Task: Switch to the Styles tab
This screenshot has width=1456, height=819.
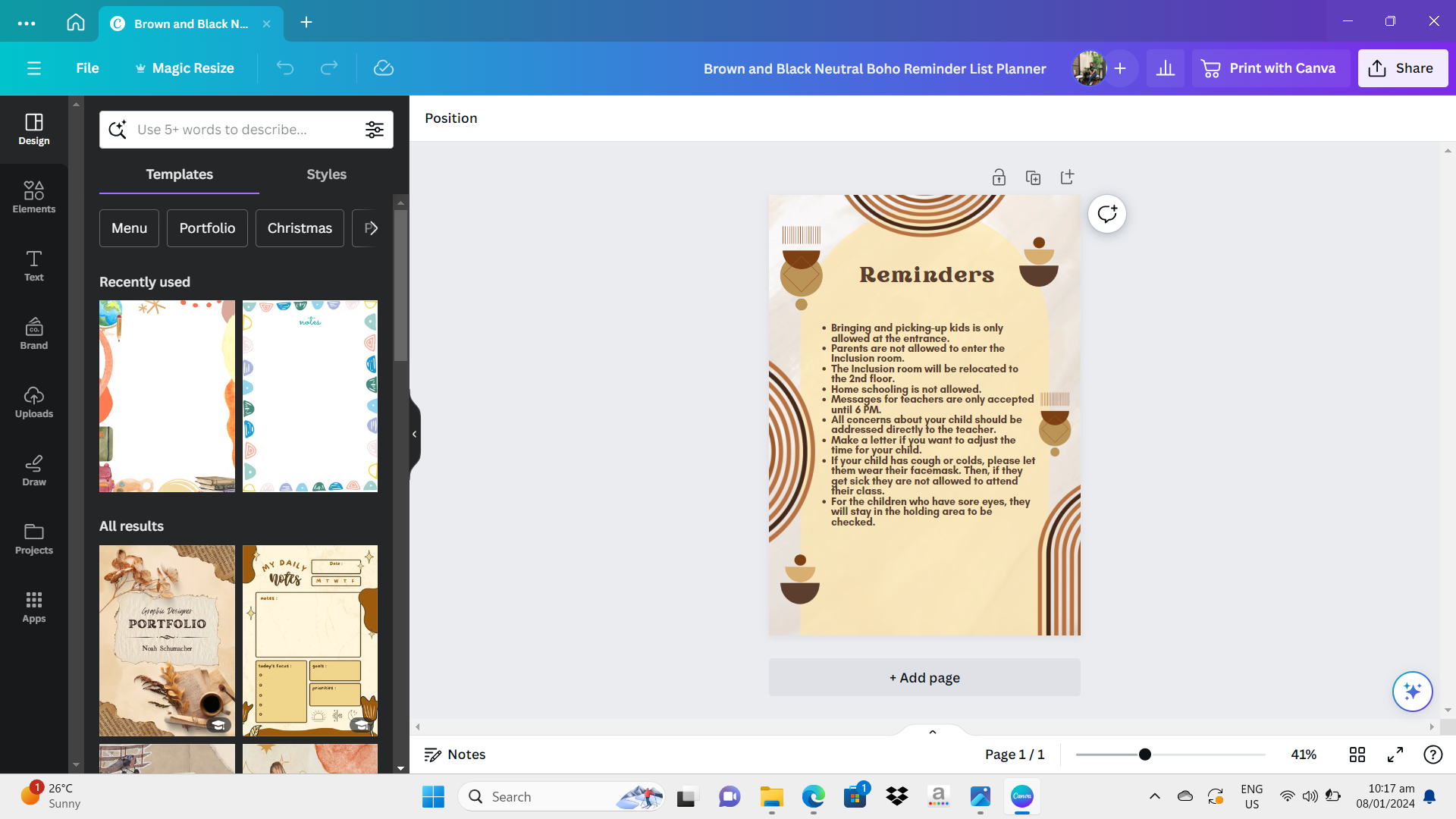Action: 326,174
